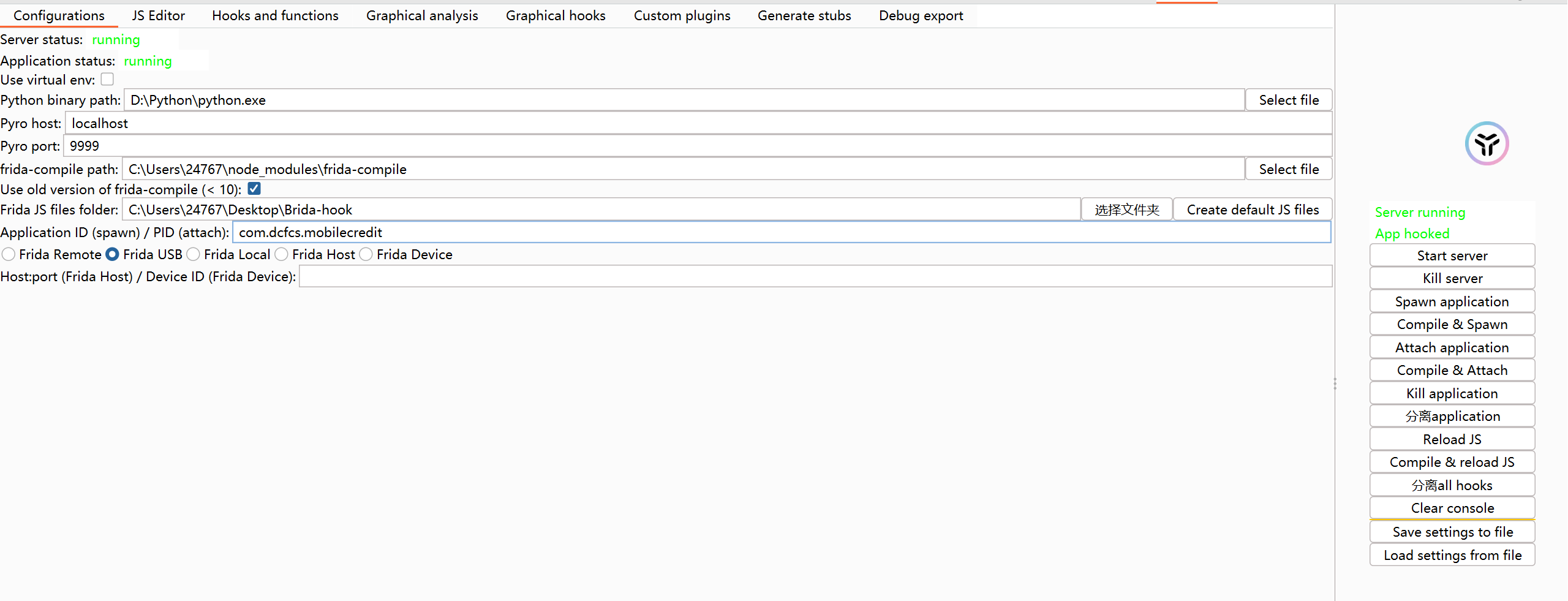Go to the Graphical analysis tab
The image size is (1568, 601).
point(422,16)
